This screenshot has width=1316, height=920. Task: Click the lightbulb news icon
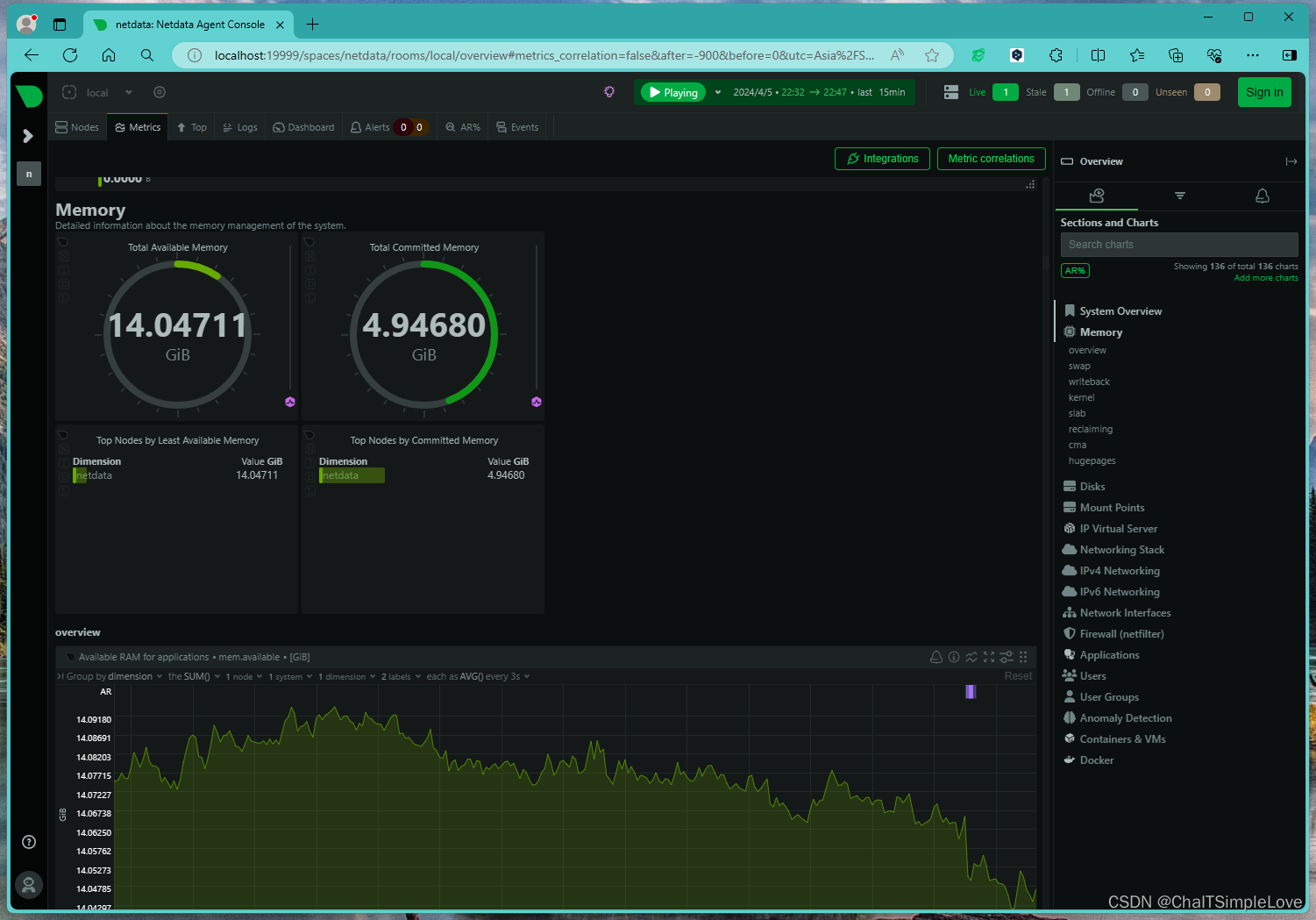click(609, 92)
